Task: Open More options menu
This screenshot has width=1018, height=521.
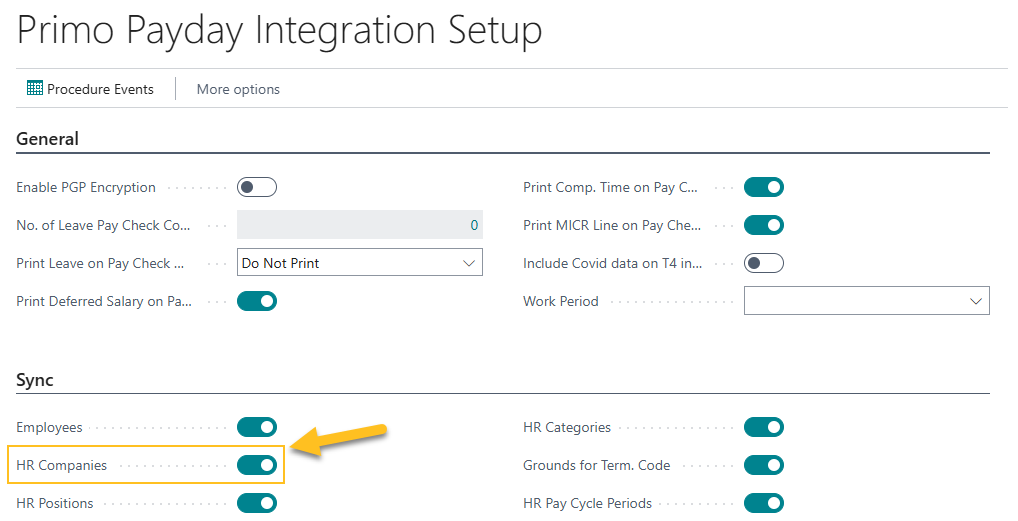Action: 238,89
